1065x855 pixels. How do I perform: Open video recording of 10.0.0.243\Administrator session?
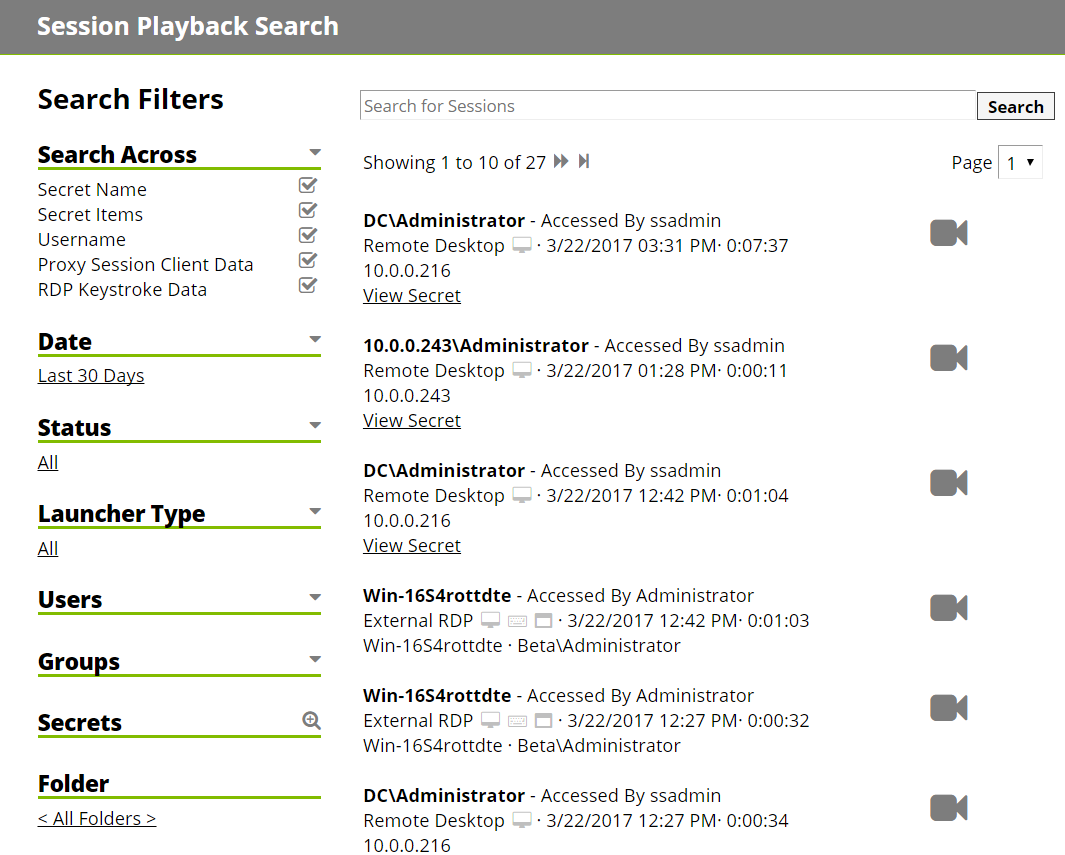coord(948,358)
